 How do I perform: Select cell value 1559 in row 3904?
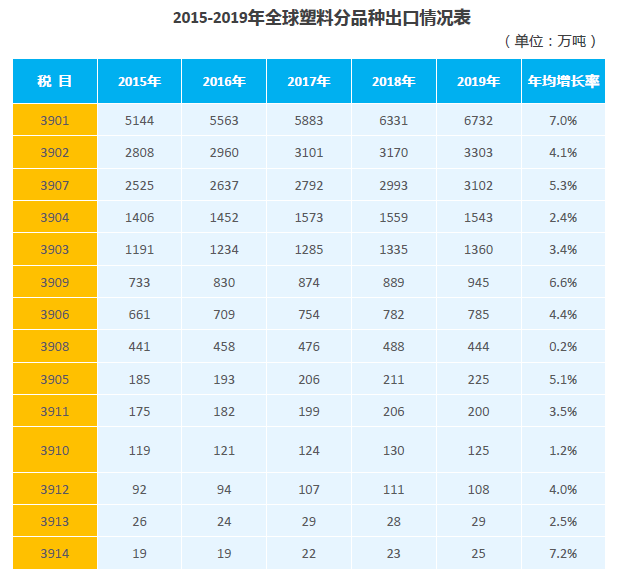(x=394, y=217)
